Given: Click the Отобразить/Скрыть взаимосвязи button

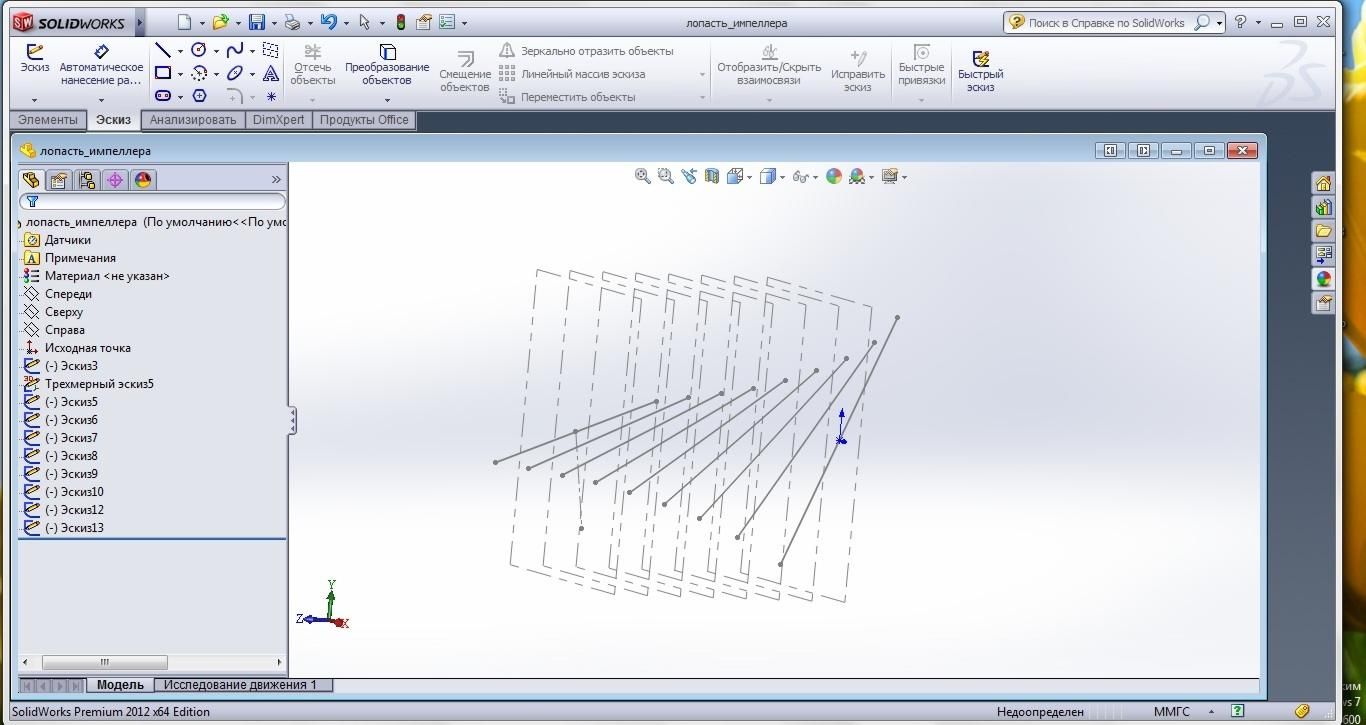Looking at the screenshot, I should pyautogui.click(x=769, y=65).
